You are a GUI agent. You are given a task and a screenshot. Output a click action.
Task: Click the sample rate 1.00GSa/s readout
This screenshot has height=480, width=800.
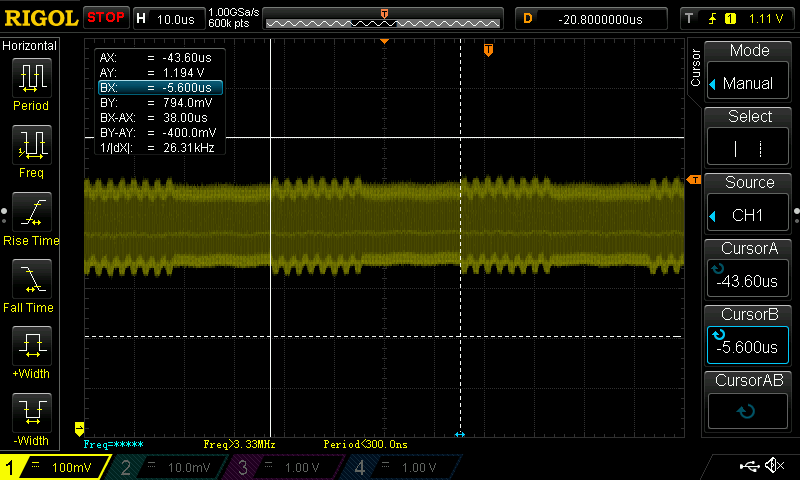[234, 12]
